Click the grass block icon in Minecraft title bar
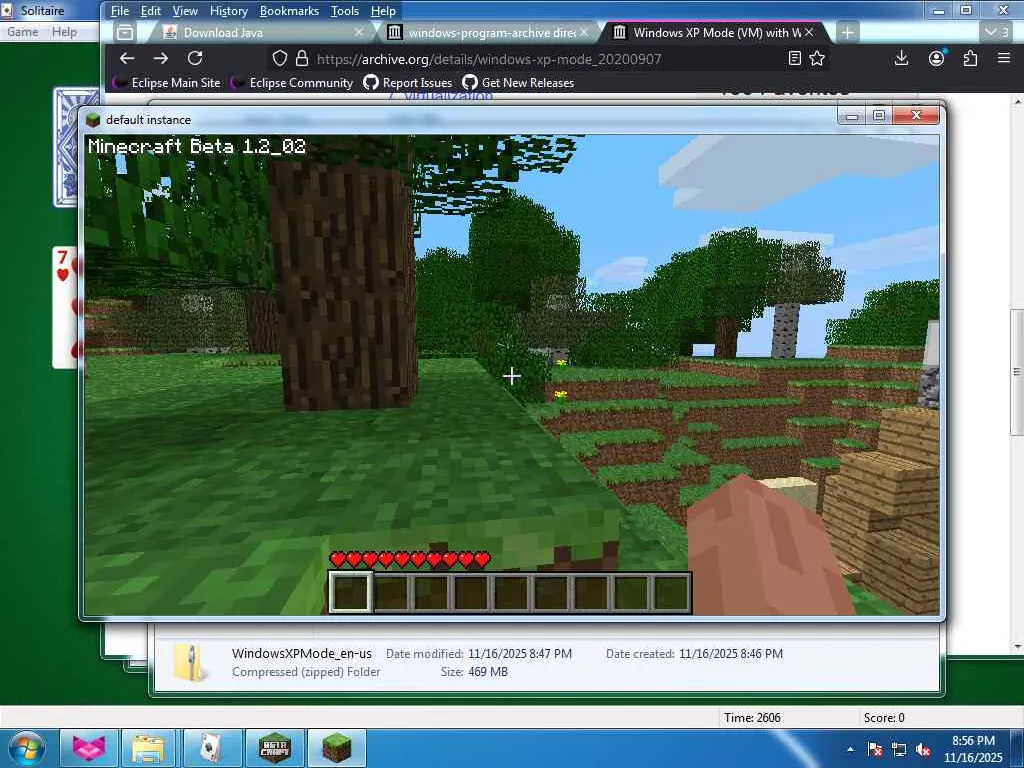The image size is (1024, 768). click(93, 120)
